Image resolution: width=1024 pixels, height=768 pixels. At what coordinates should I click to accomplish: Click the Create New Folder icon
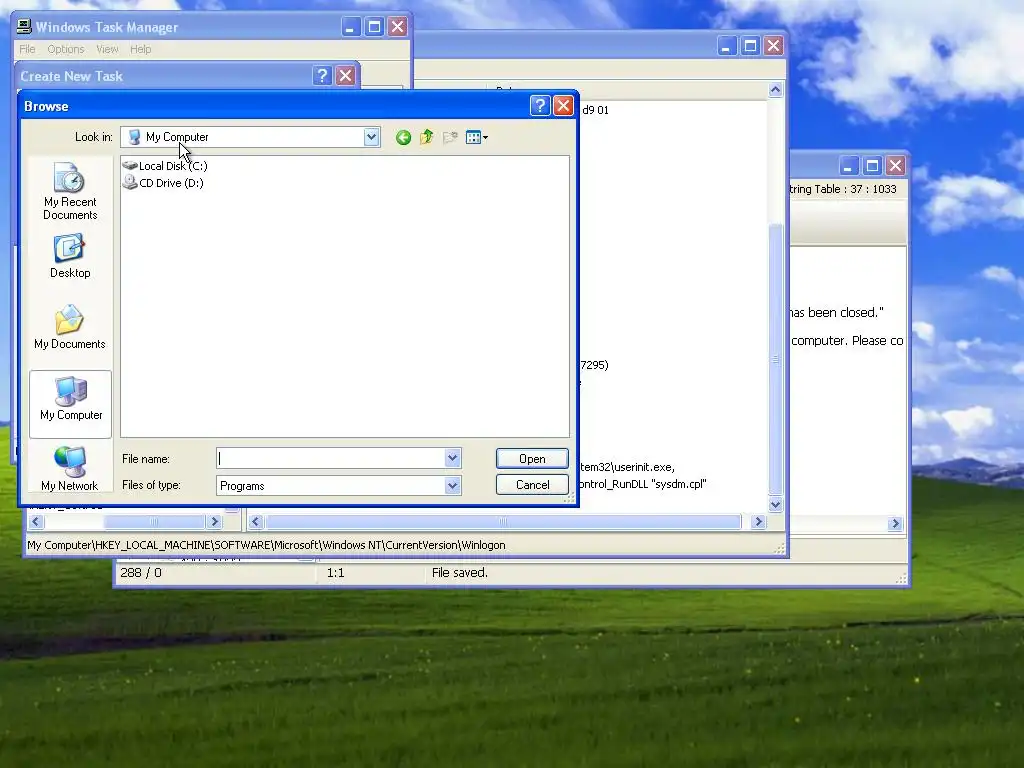[x=450, y=137]
